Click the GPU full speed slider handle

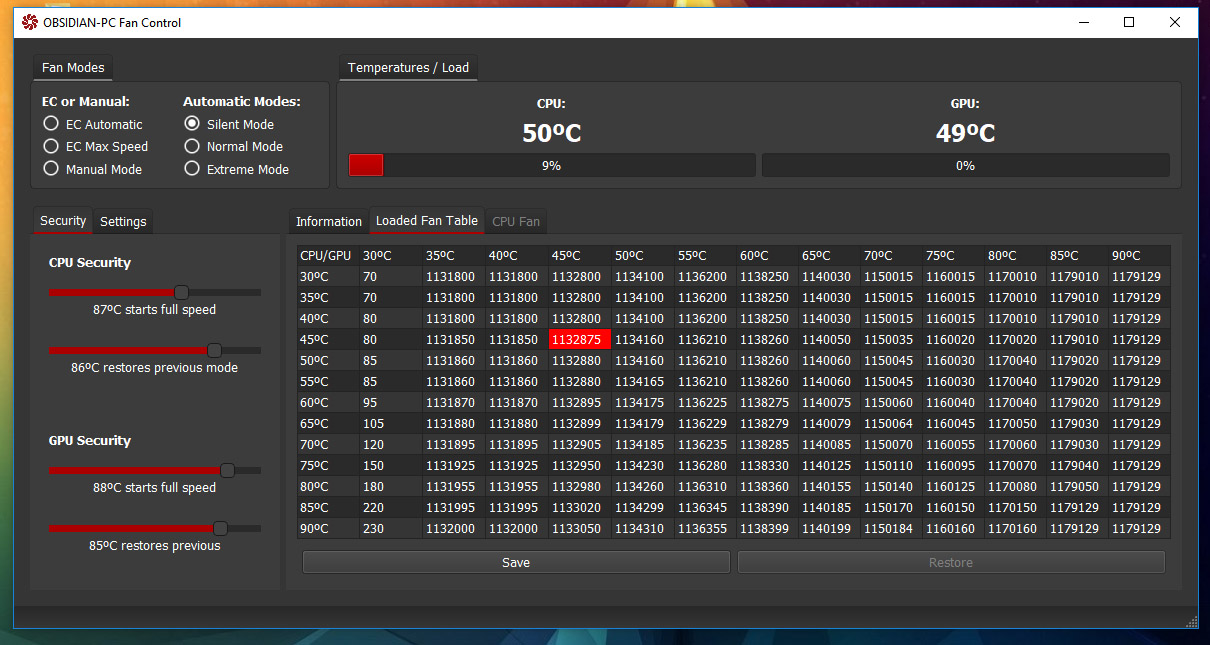pyautogui.click(x=227, y=470)
